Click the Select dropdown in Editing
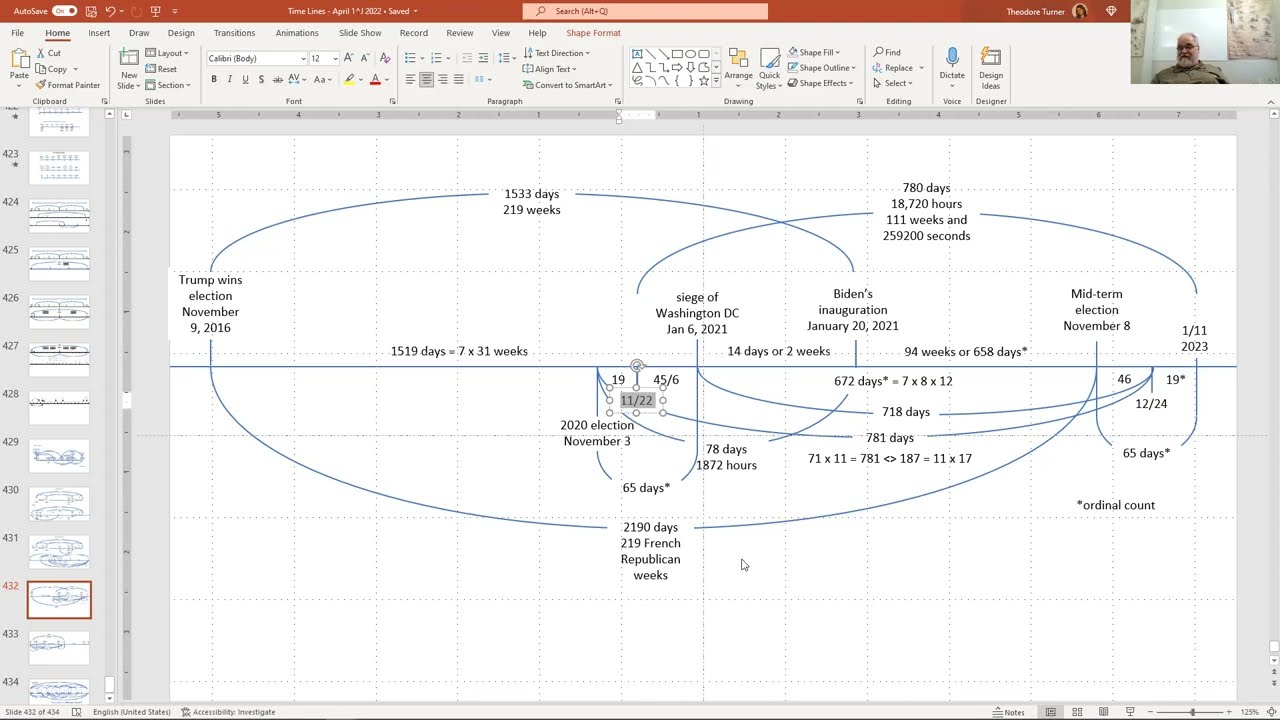 coord(893,83)
